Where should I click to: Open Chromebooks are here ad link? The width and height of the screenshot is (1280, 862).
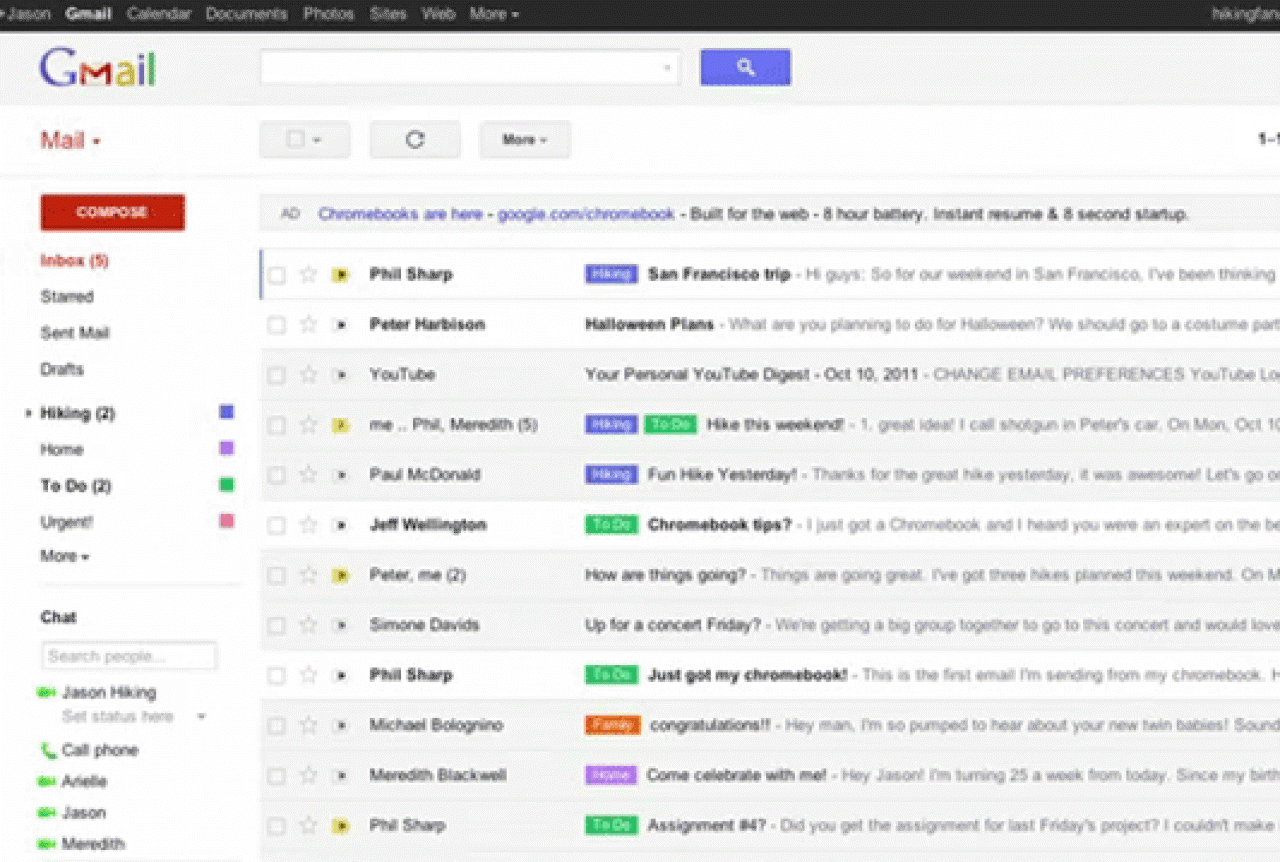[x=400, y=214]
